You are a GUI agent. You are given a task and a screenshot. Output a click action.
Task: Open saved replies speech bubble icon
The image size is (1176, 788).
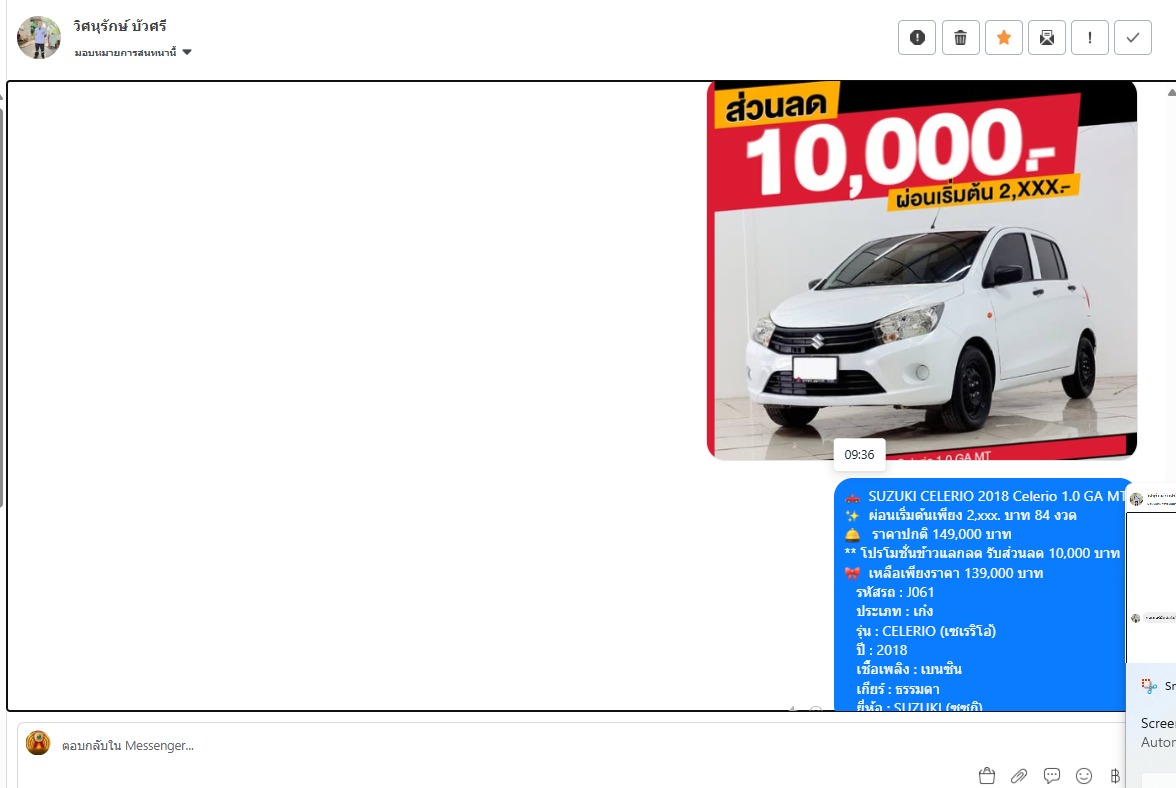click(1052, 776)
